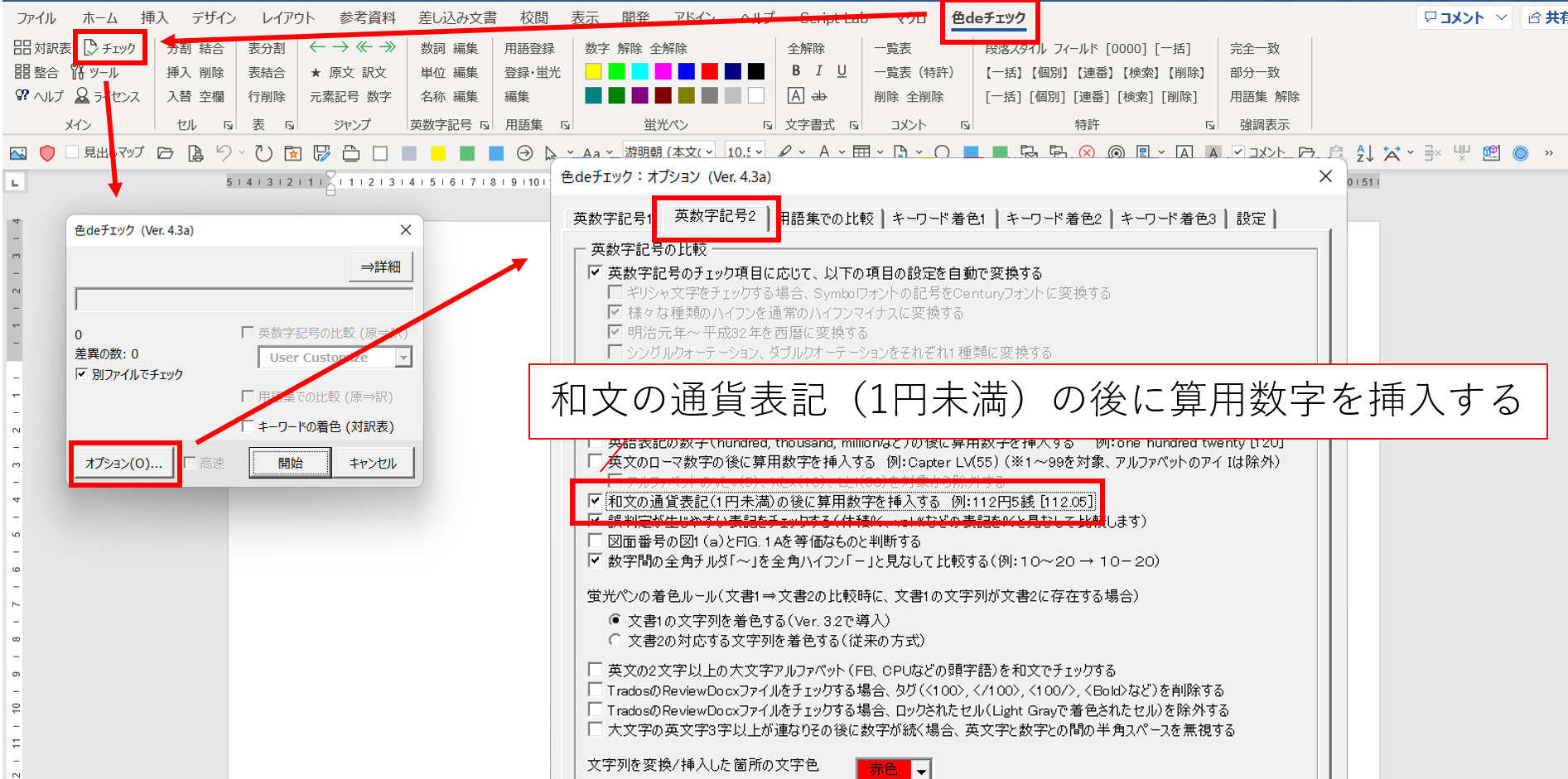The image size is (1568, 779).
Task: Pick the yellow highlighter swatch in 蛍光ペン
Action: pos(593,71)
